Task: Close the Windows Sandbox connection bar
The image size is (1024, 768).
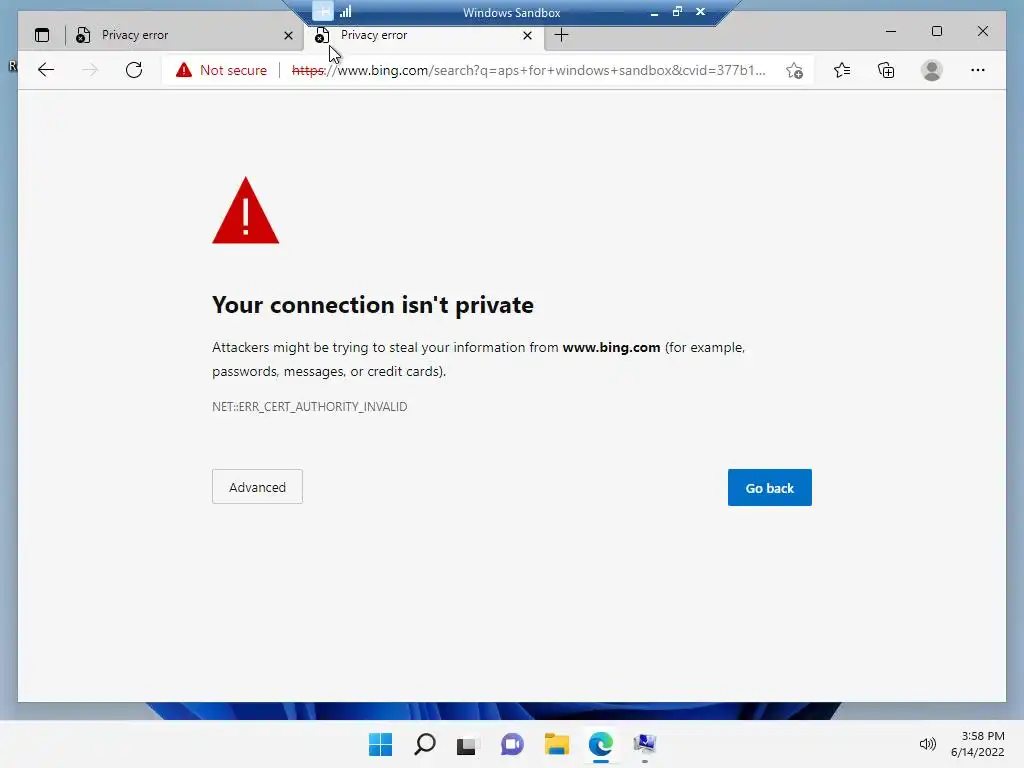Action: tap(701, 11)
